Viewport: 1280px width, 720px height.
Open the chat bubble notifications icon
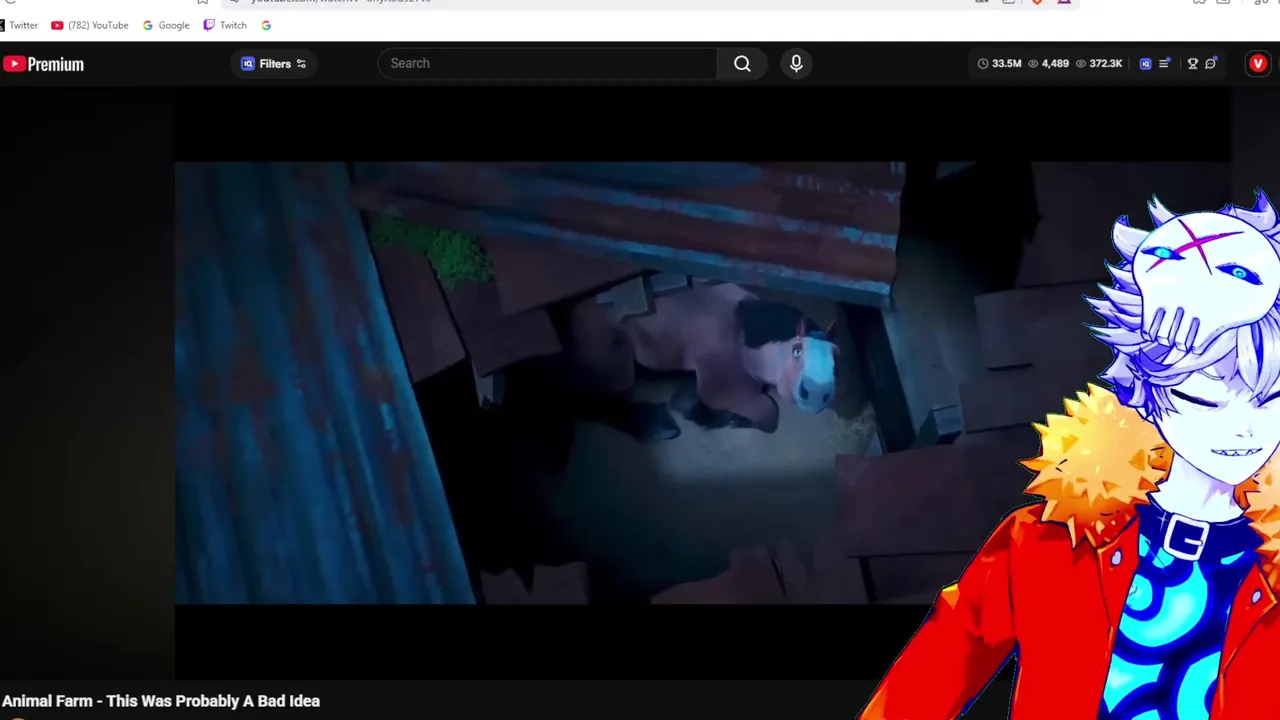[x=1211, y=64]
